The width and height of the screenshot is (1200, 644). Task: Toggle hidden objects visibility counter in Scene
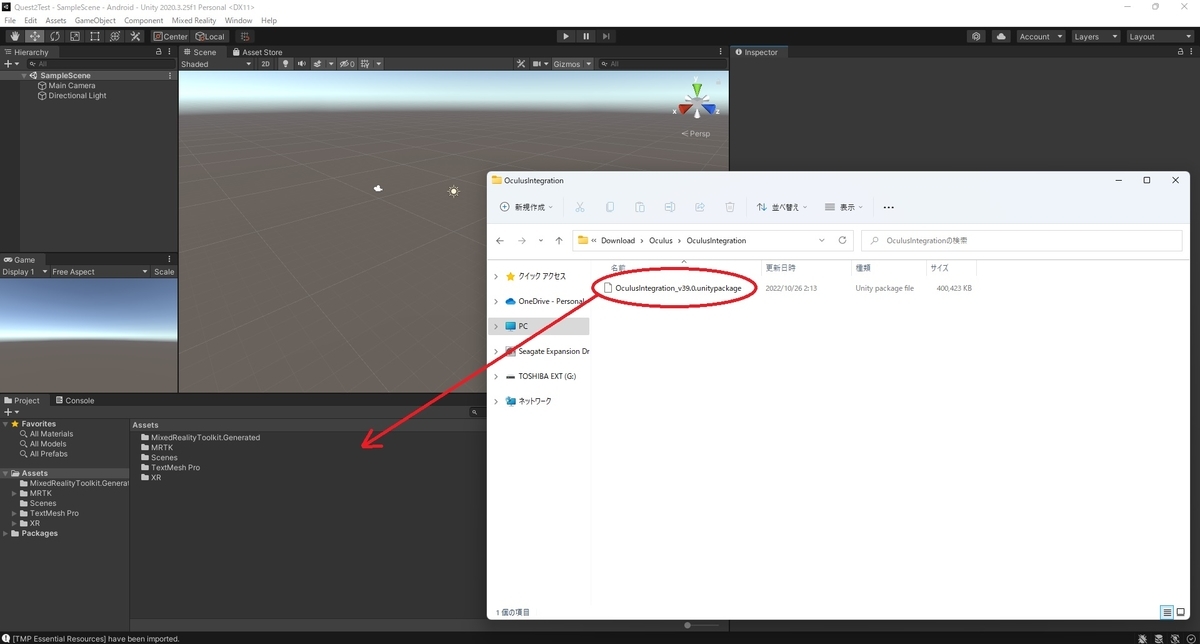[347, 64]
